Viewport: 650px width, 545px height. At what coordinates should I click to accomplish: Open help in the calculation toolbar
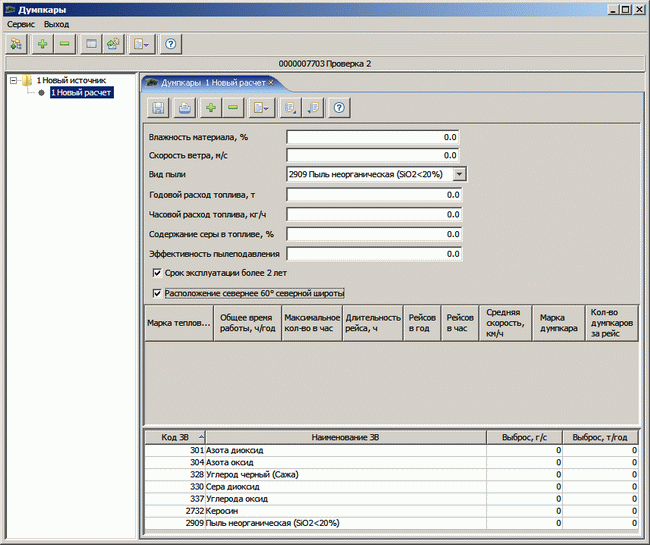pos(339,107)
